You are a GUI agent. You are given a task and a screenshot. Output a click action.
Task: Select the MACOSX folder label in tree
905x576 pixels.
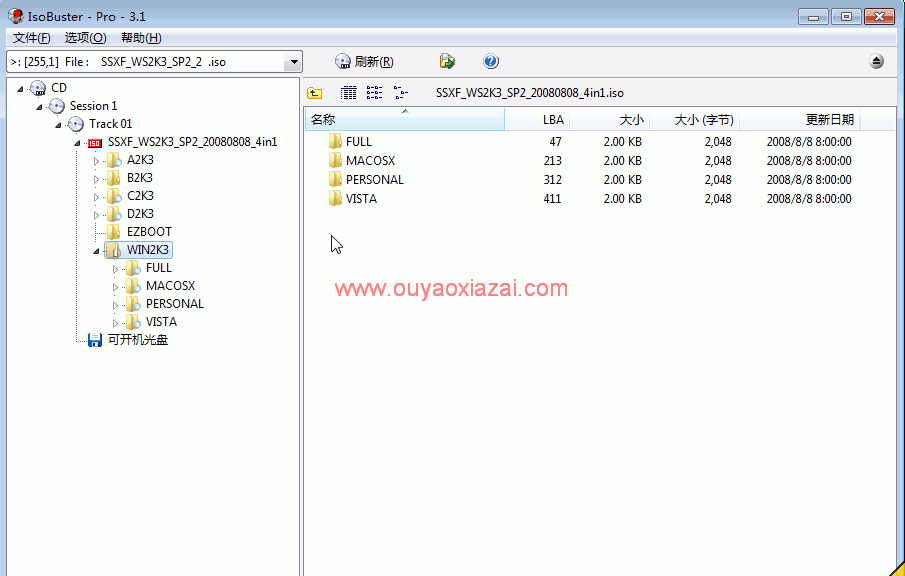tap(170, 286)
